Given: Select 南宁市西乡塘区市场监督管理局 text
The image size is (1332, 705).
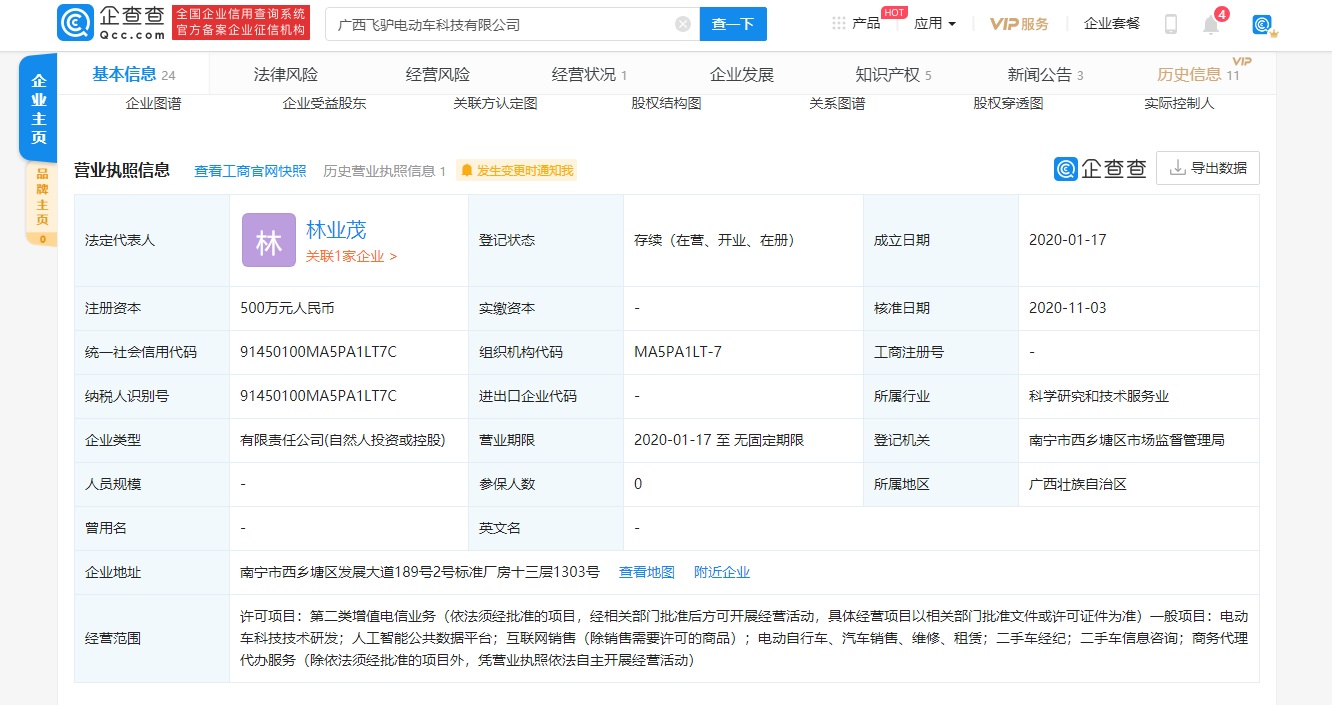Looking at the screenshot, I should pyautogui.click(x=1127, y=440).
